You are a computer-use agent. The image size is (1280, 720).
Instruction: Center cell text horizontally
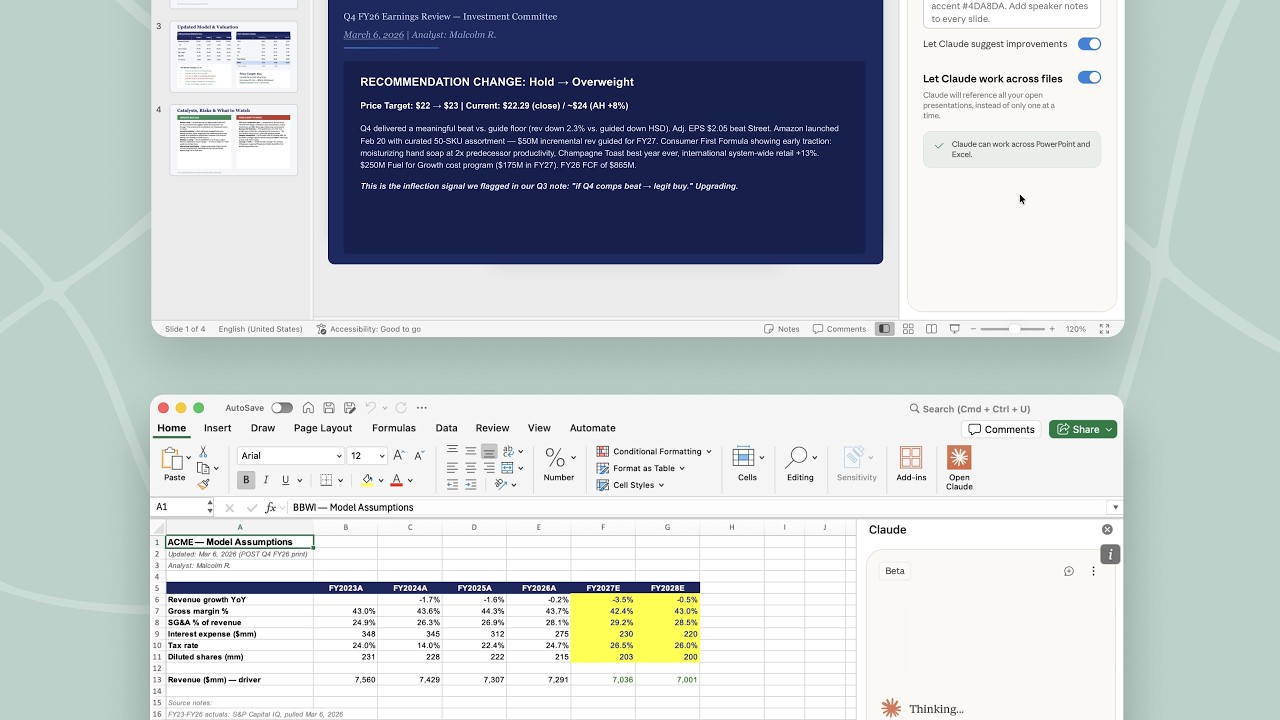pos(470,467)
